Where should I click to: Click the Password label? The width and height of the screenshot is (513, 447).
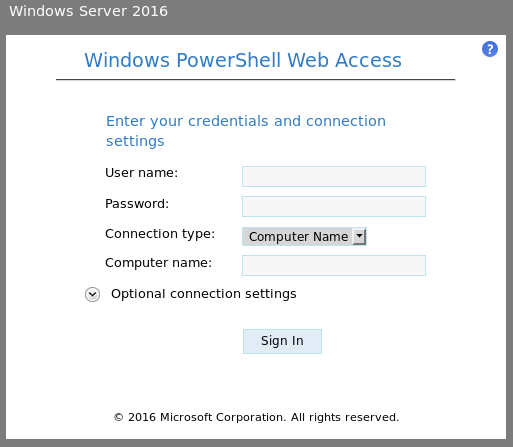[x=137, y=204]
